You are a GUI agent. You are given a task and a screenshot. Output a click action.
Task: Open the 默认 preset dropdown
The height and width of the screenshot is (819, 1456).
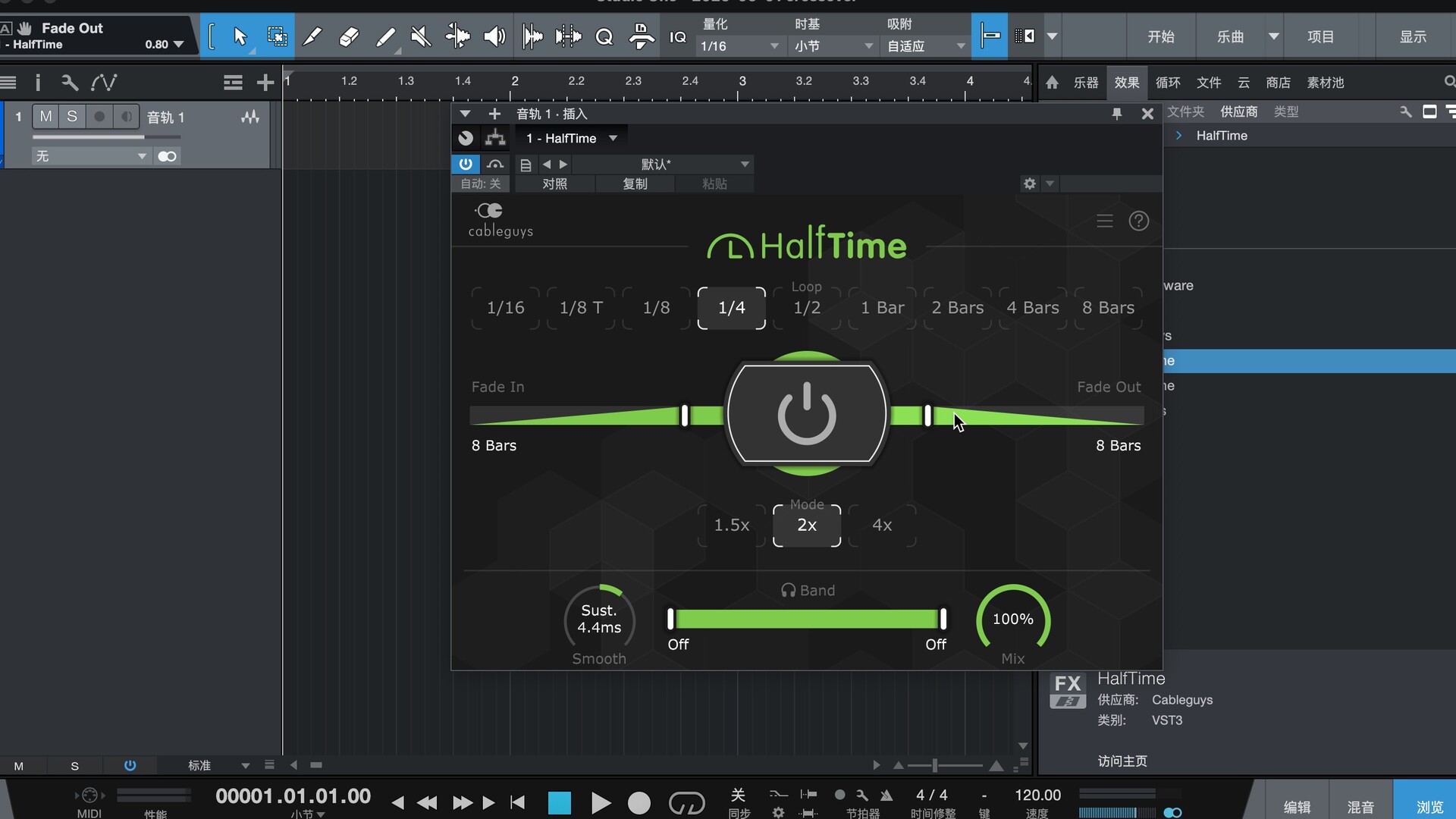pyautogui.click(x=661, y=164)
